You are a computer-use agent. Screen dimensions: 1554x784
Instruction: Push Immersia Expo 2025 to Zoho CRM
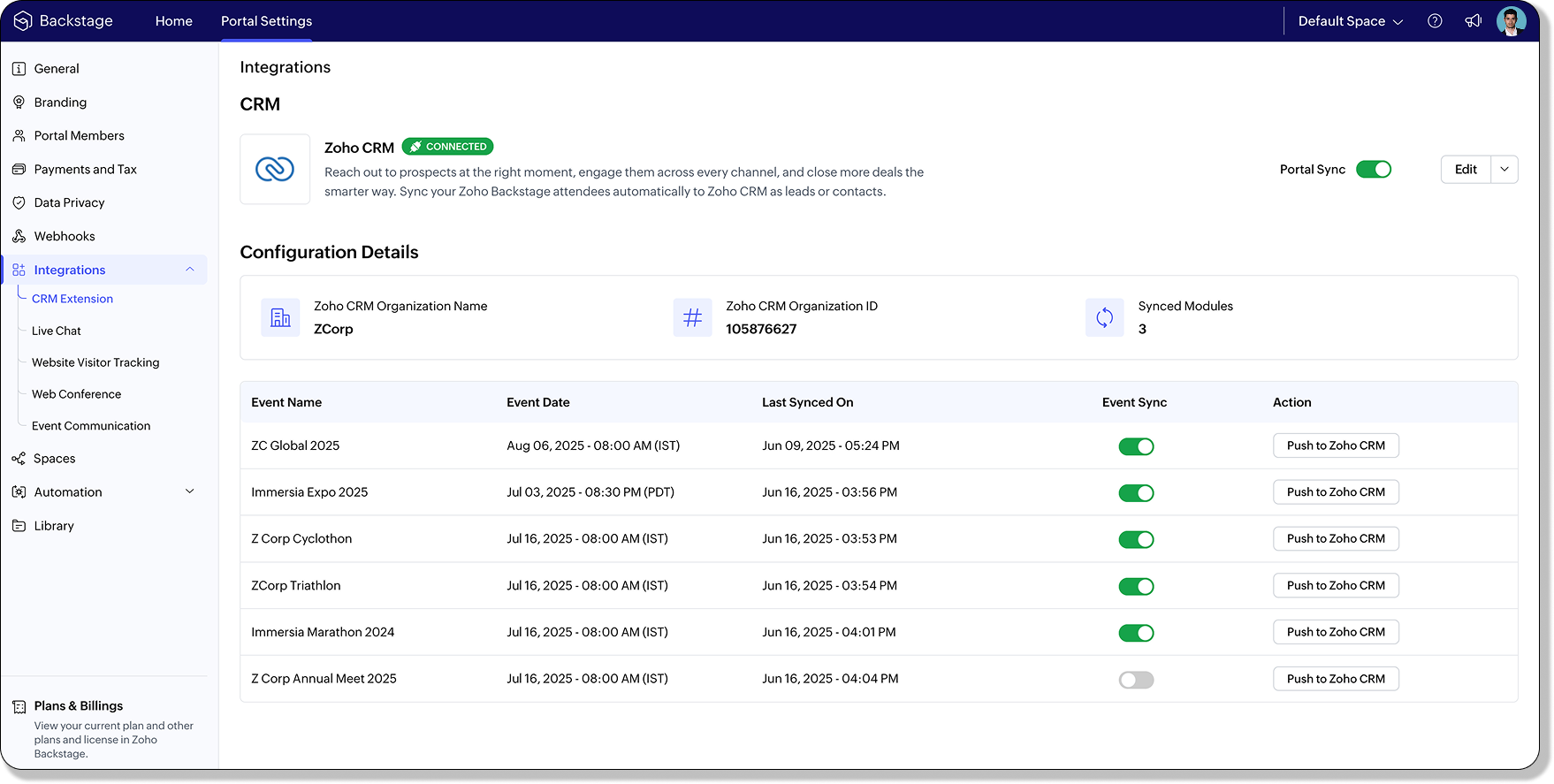click(x=1335, y=492)
